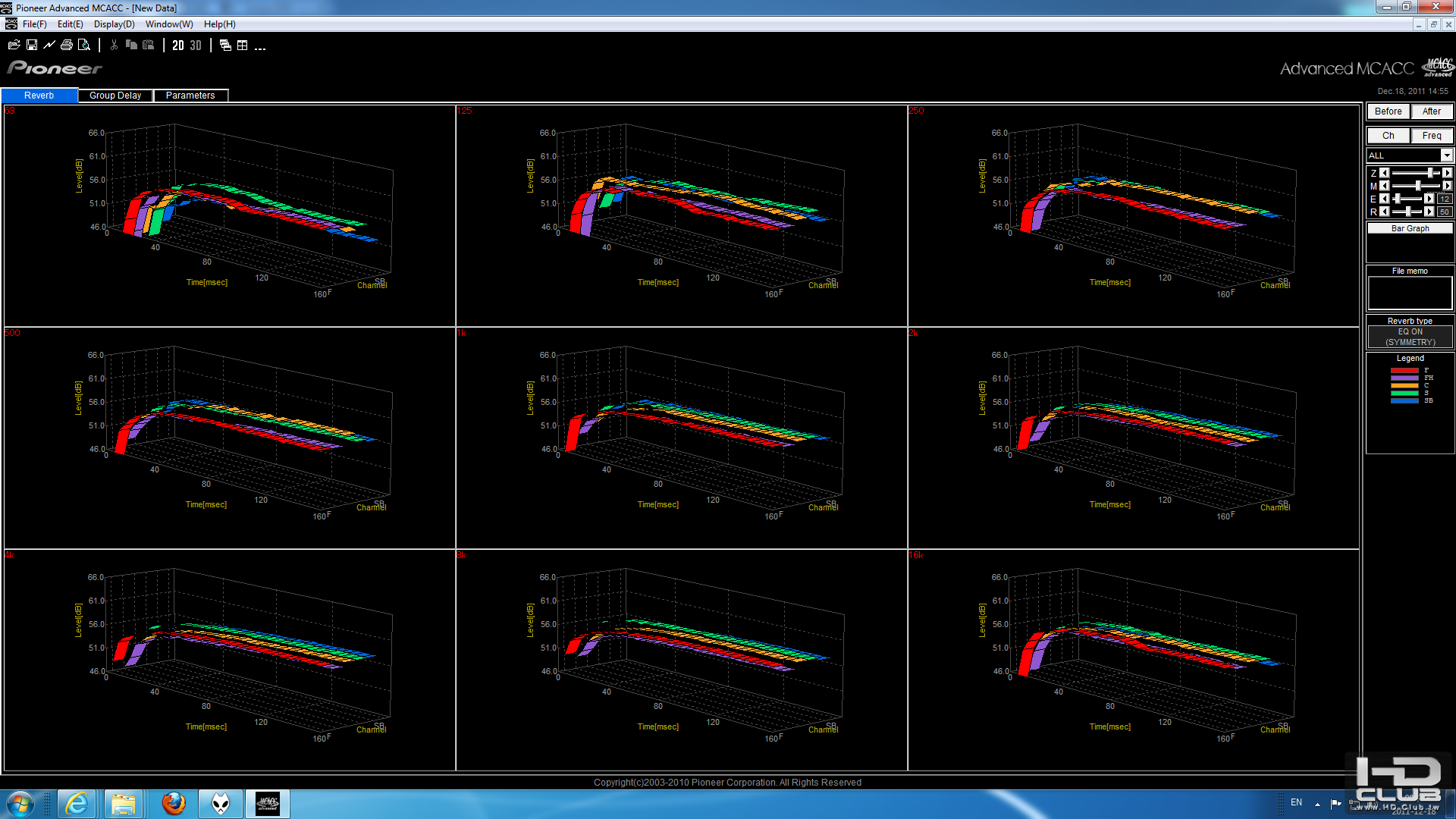Click the E slider track

[1407, 199]
